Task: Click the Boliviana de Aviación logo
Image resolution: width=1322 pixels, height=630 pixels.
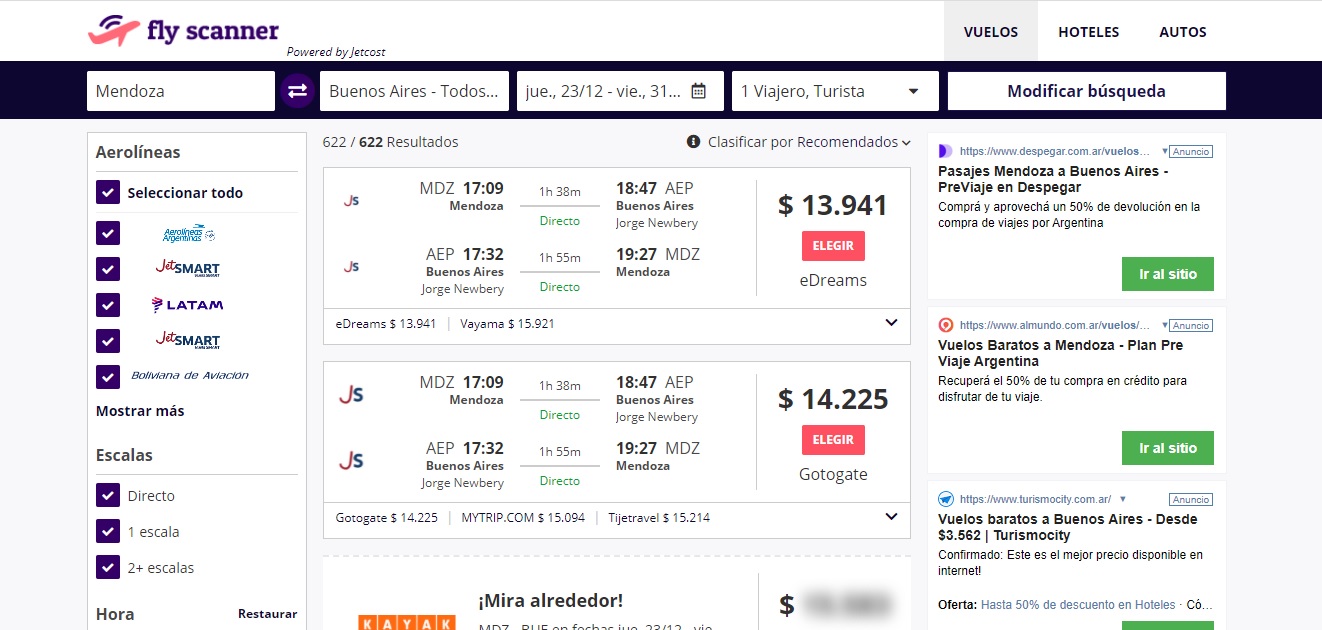Action: tap(190, 376)
